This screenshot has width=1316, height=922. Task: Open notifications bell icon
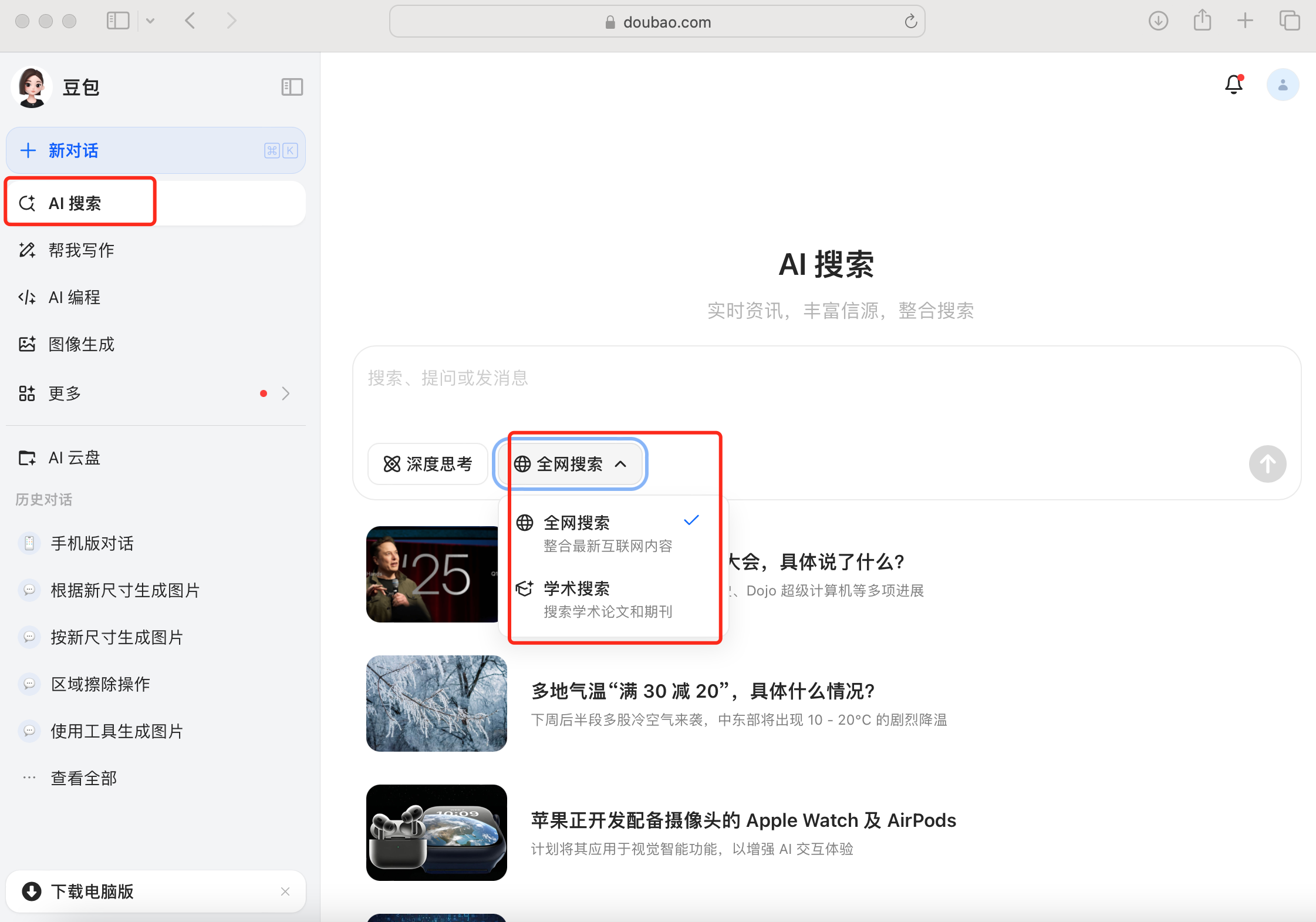click(x=1234, y=85)
